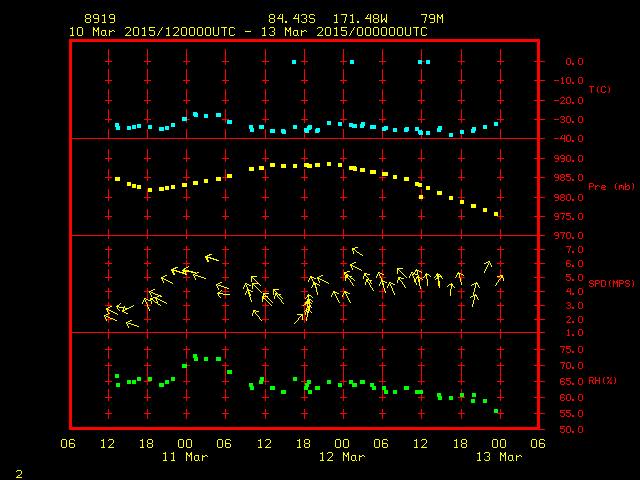Image resolution: width=640 pixels, height=480 pixels.
Task: Click the "70.0" humidity tick value
Action: click(x=571, y=366)
